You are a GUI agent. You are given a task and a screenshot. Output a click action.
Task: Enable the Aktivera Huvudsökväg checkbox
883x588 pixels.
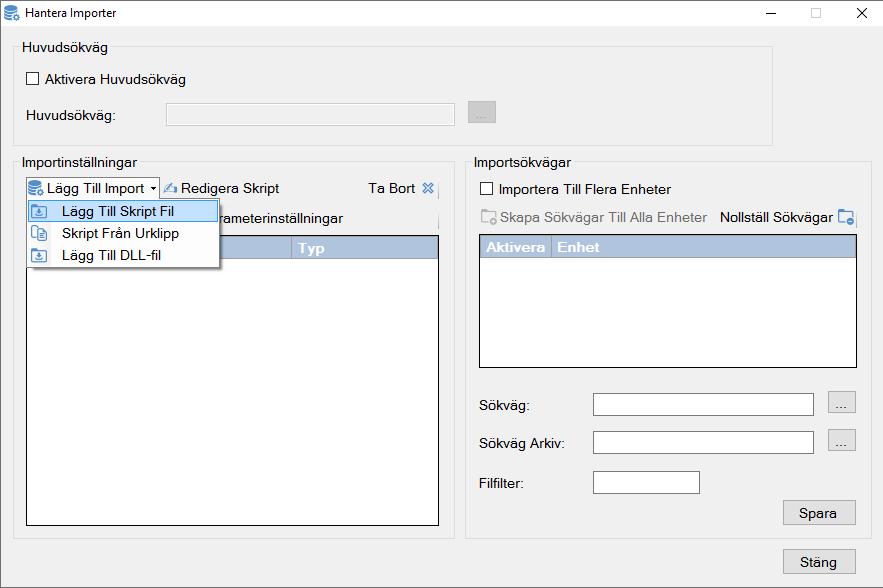pyautogui.click(x=33, y=79)
